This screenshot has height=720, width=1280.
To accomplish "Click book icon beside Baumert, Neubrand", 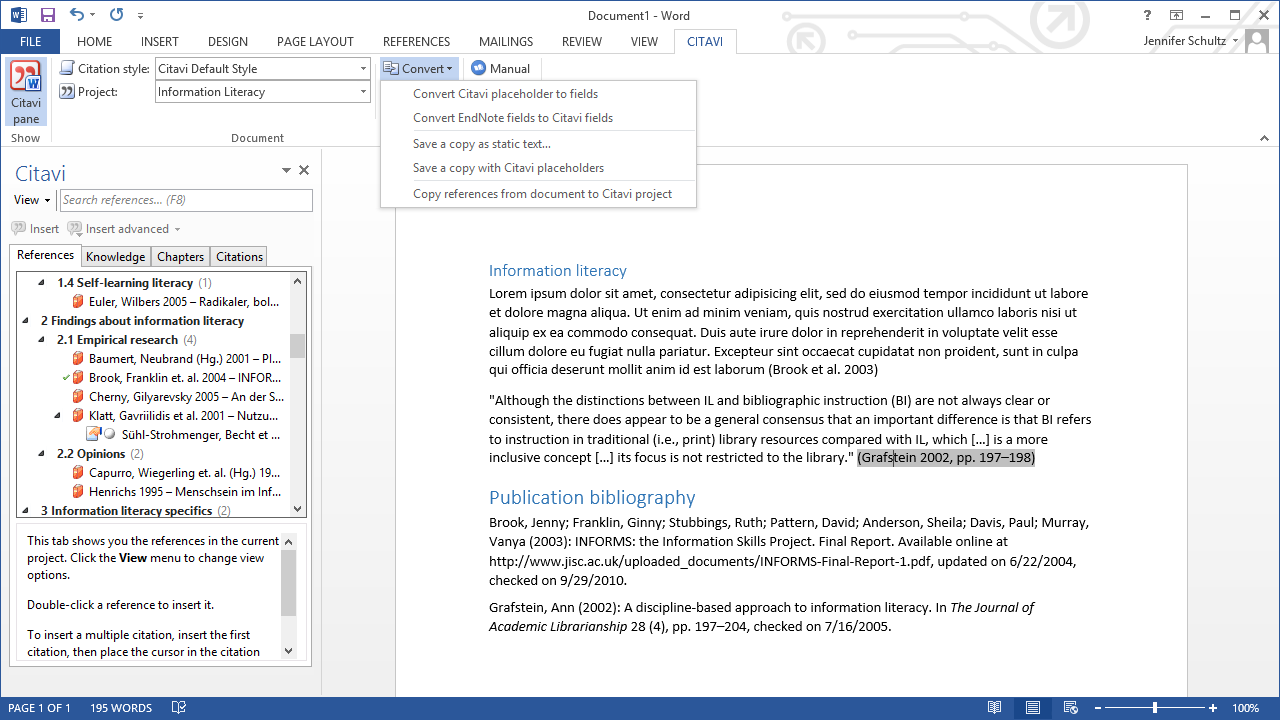I will [x=78, y=359].
